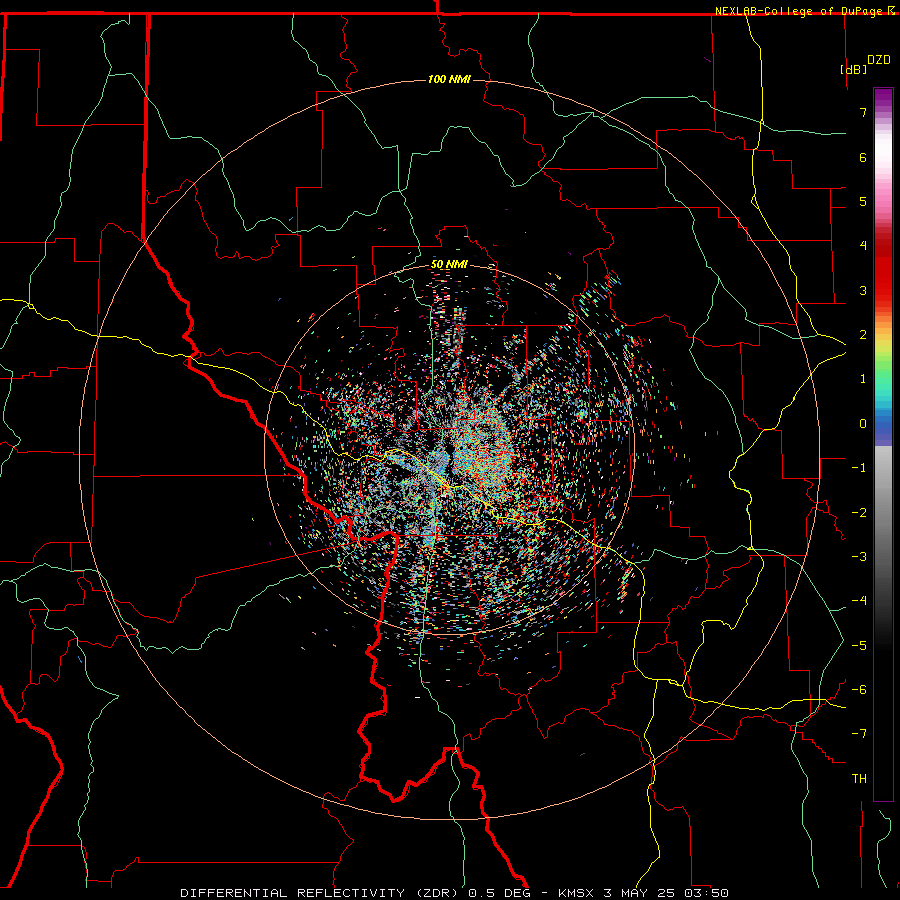The height and width of the screenshot is (900, 900).
Task: Click the KMSX station identifier in caption
Action: tap(577, 893)
